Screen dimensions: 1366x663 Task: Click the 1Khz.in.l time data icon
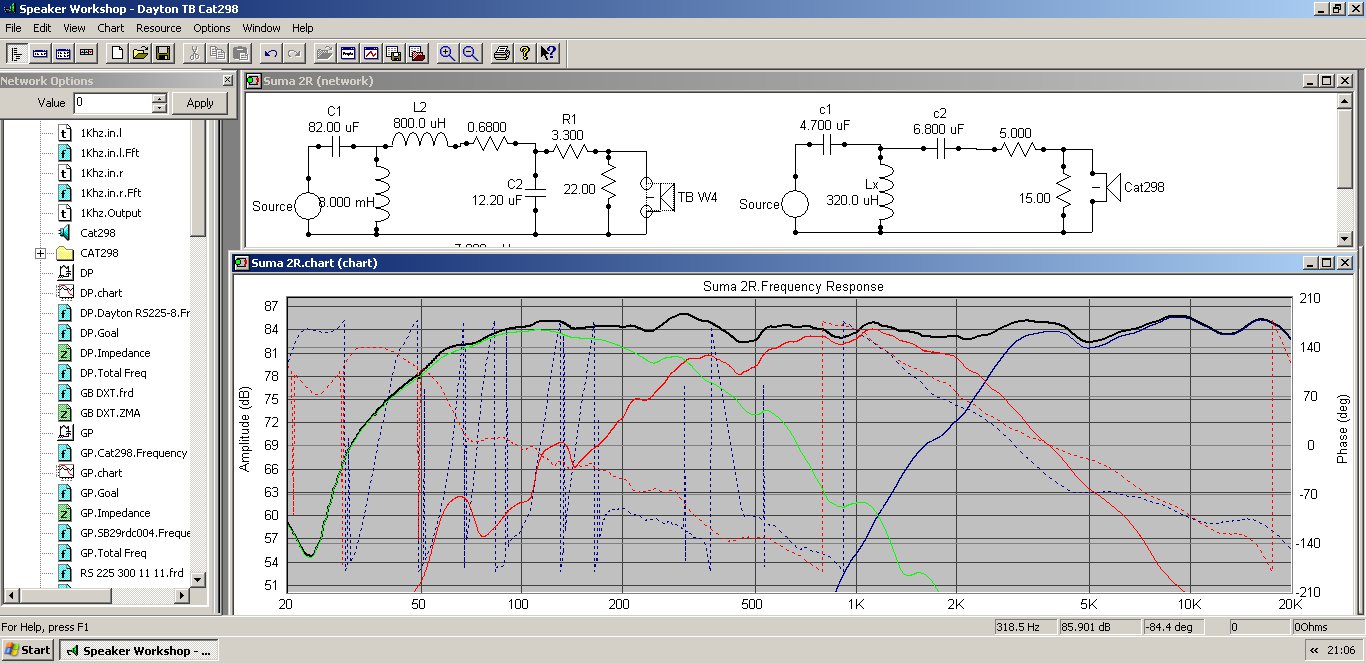[x=65, y=133]
